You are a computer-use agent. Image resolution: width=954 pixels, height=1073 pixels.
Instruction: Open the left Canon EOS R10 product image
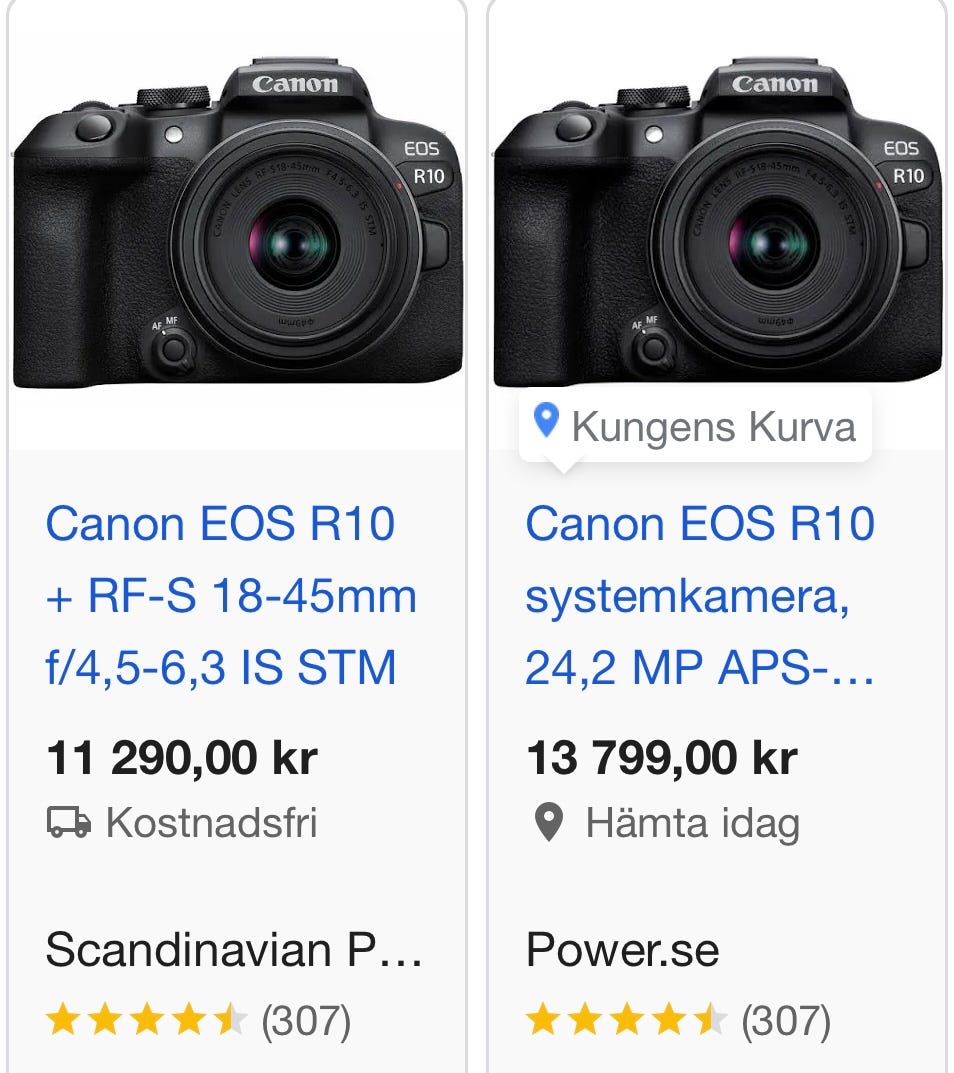pos(237,225)
